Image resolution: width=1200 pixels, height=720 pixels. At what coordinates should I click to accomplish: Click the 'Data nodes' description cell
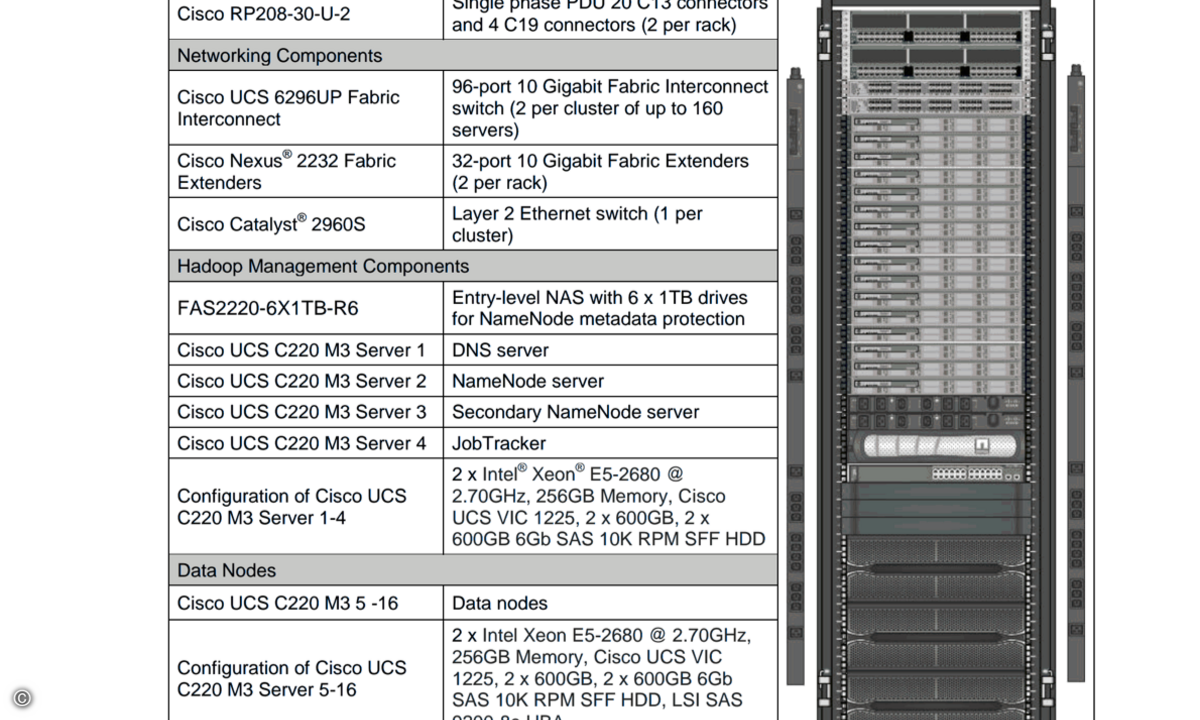610,603
